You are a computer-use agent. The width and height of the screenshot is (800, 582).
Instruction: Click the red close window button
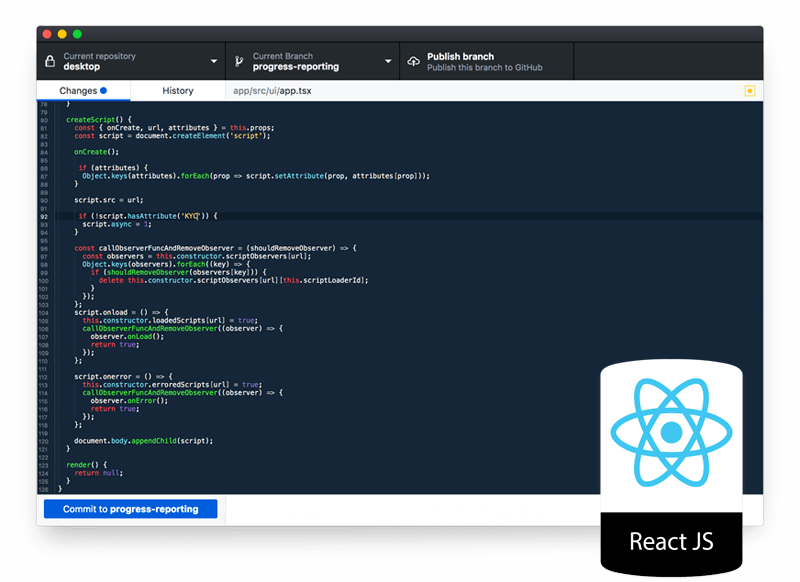(x=47, y=34)
